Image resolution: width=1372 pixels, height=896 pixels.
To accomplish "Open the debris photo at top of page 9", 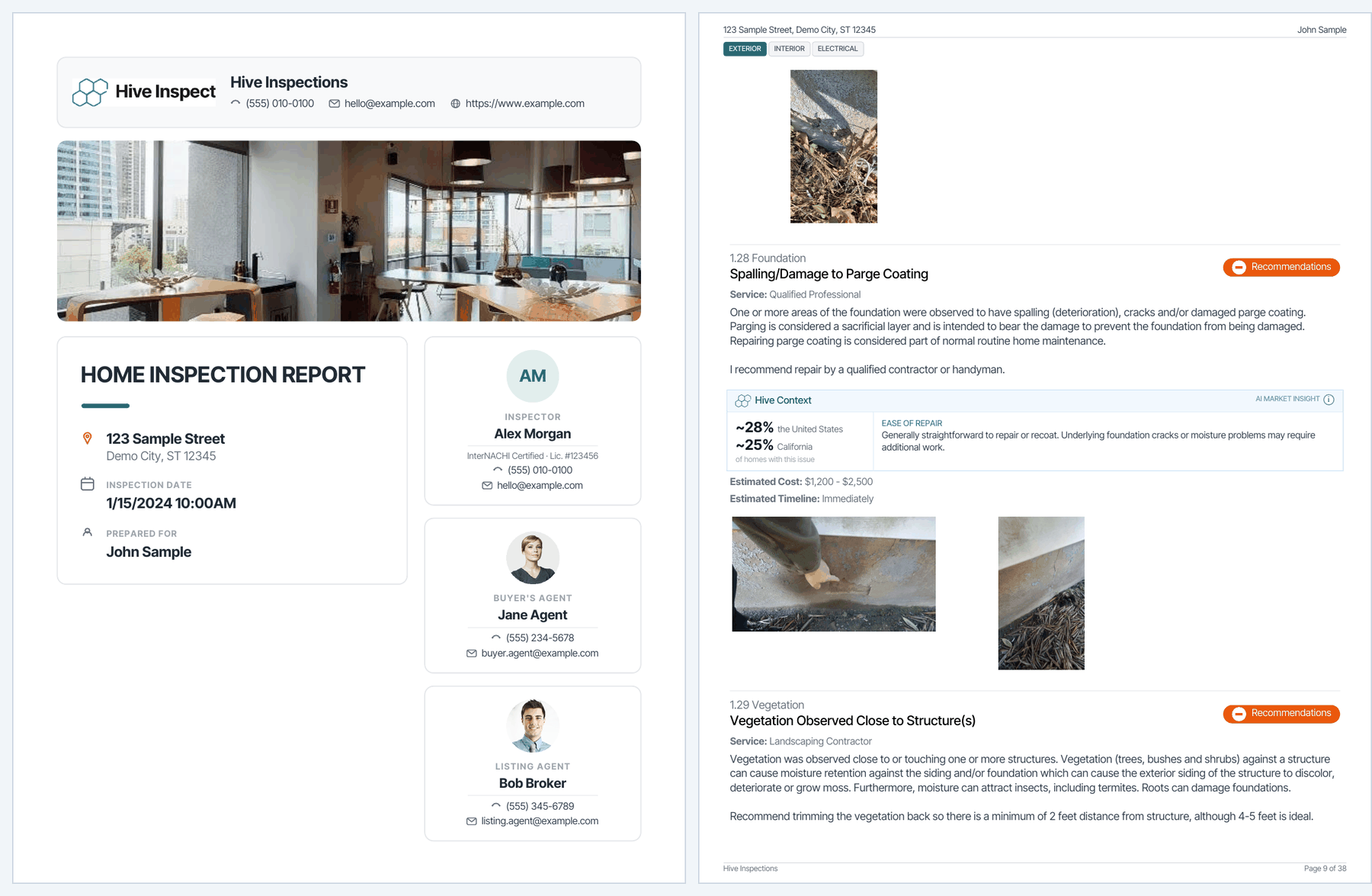I will click(834, 146).
